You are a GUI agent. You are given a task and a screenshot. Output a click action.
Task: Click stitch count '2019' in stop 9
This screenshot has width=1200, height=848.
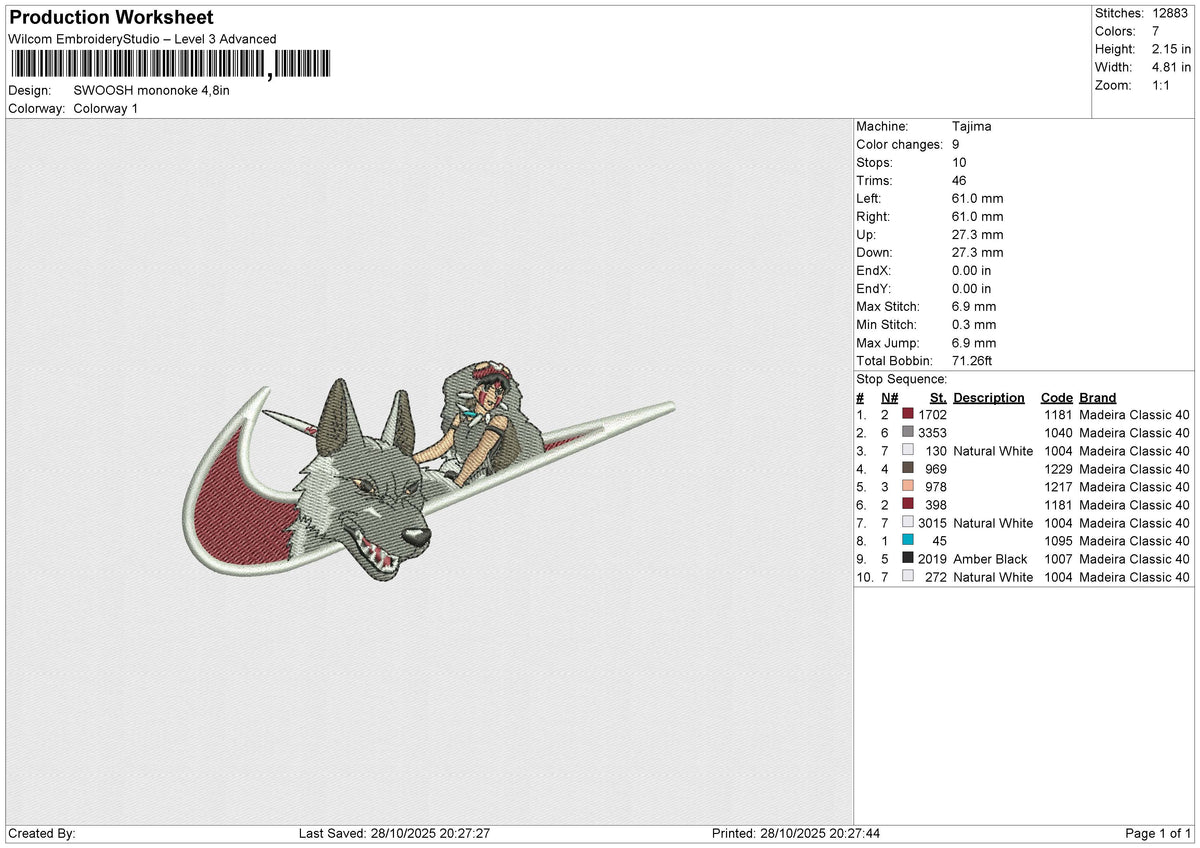pyautogui.click(x=932, y=559)
